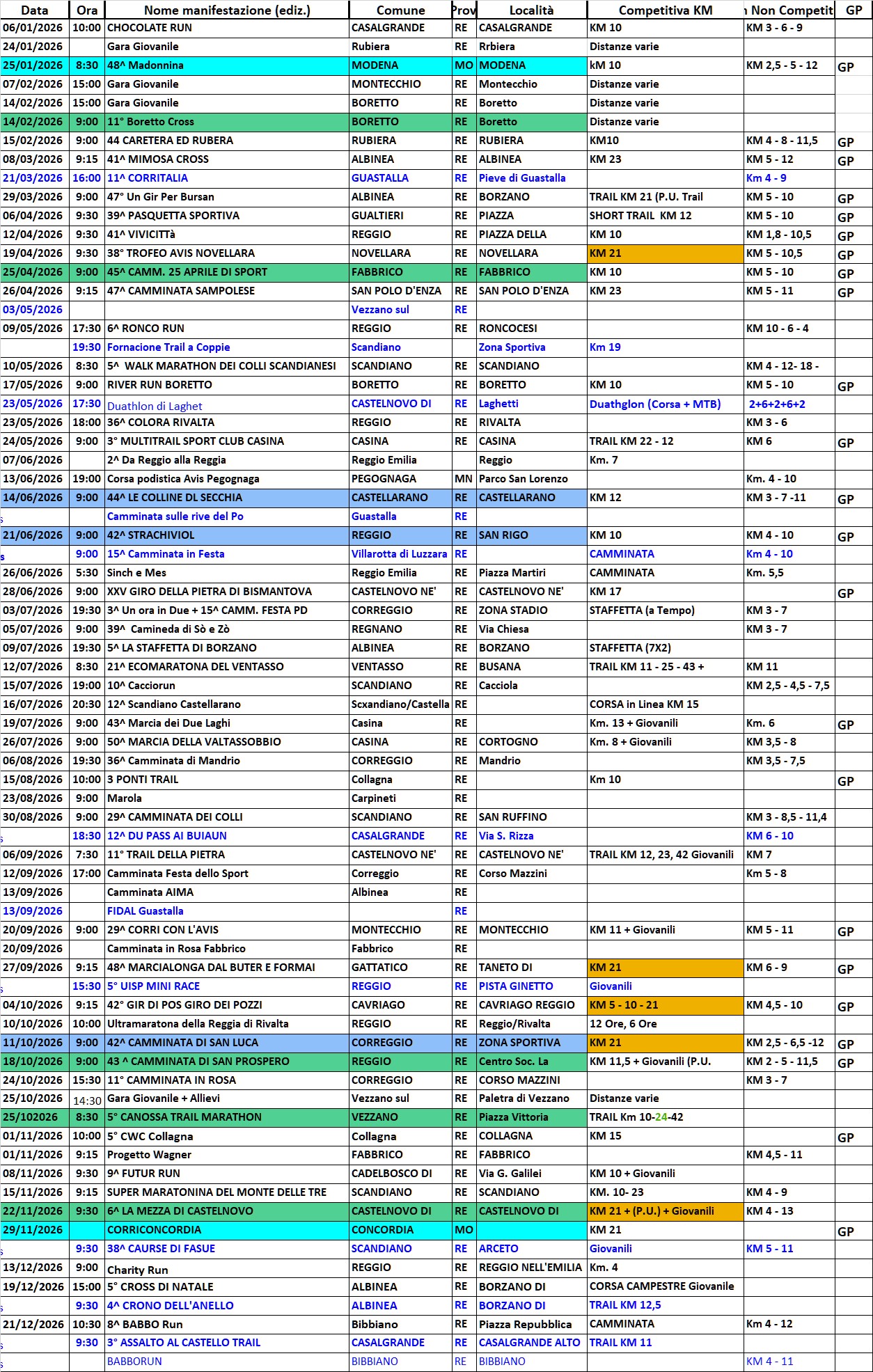Click the 'Località' column header
Viewport: 873px width, 1372px height.
532,10
